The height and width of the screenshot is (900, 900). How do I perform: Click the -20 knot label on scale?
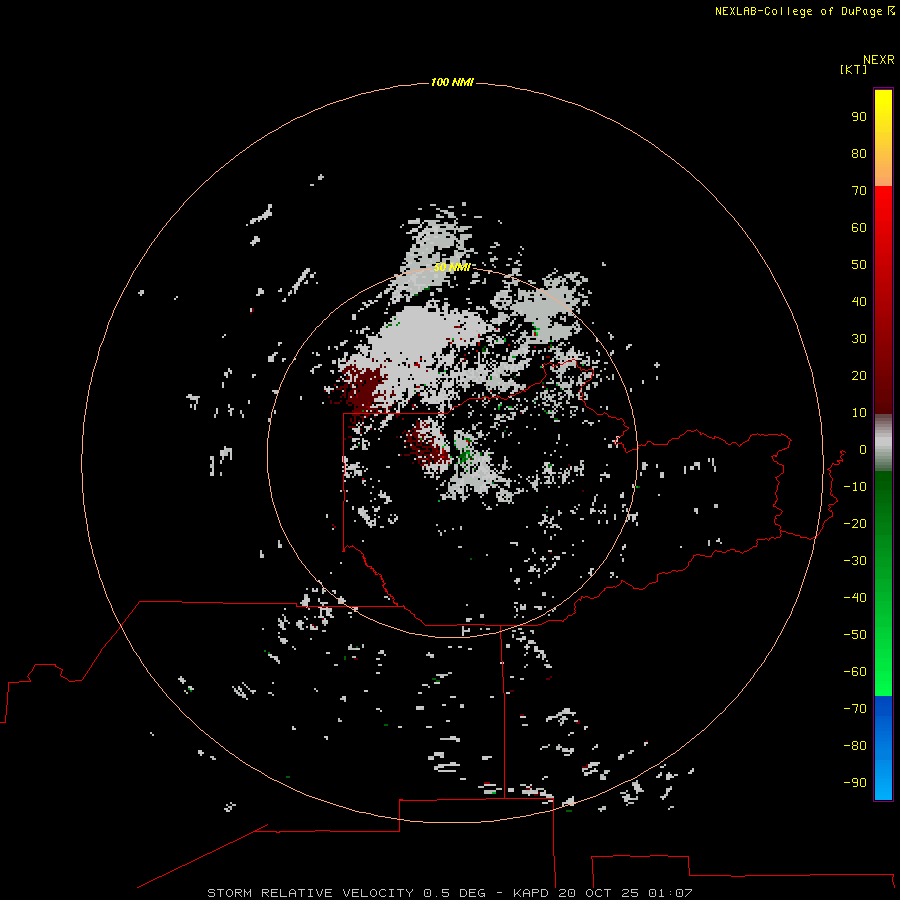point(855,523)
